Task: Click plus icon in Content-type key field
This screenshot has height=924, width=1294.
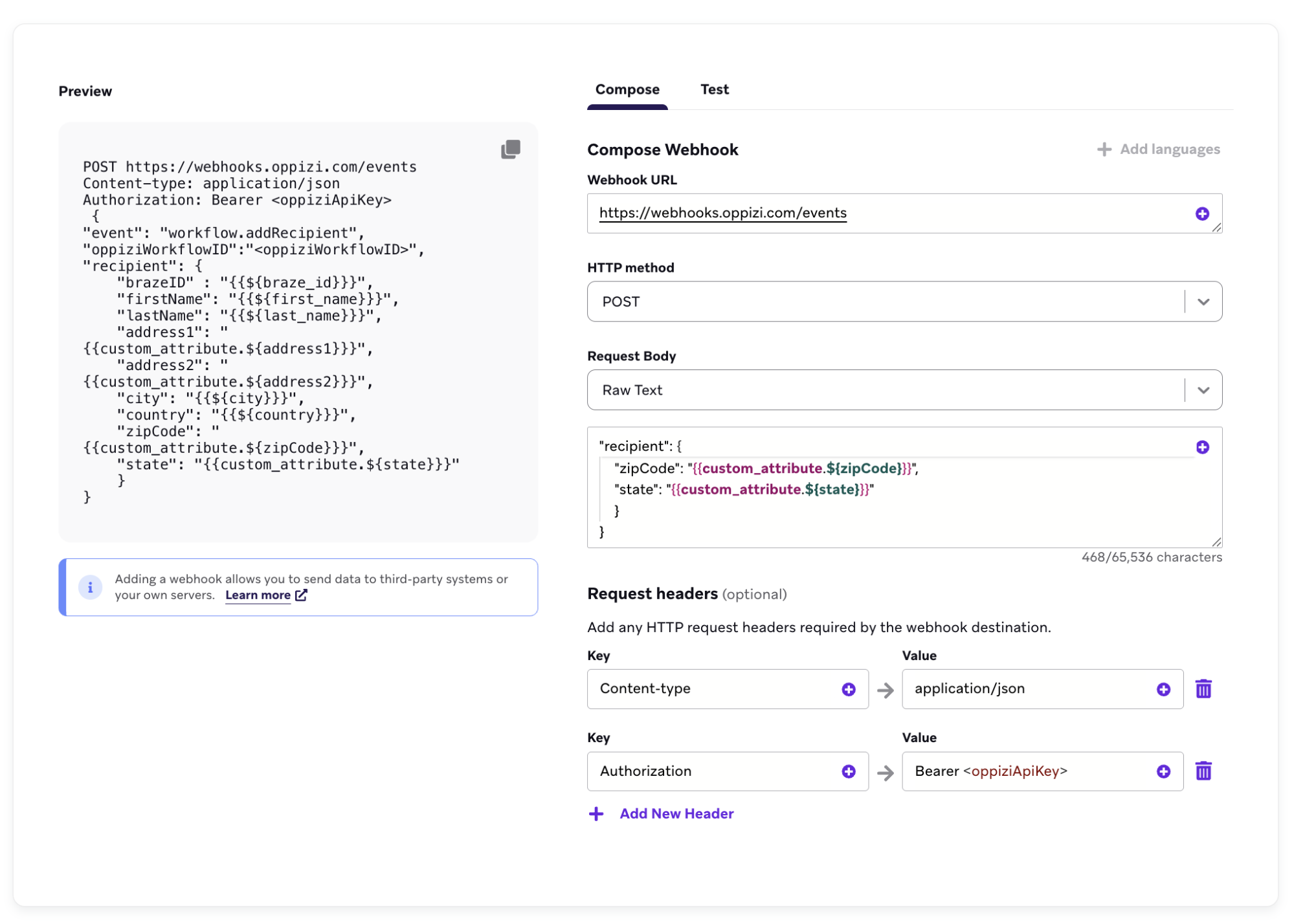Action: coord(848,689)
